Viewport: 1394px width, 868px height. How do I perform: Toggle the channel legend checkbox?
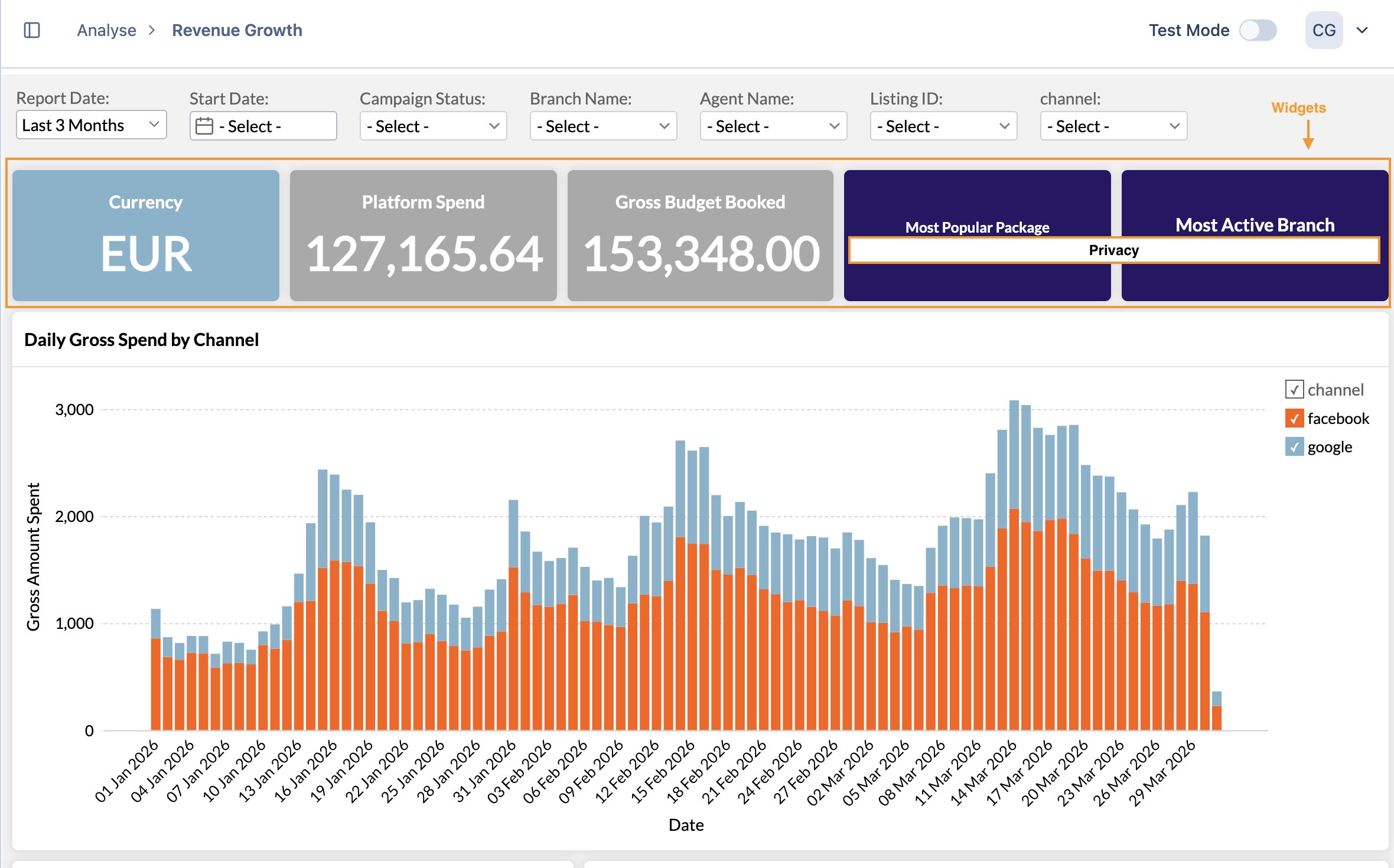point(1294,390)
